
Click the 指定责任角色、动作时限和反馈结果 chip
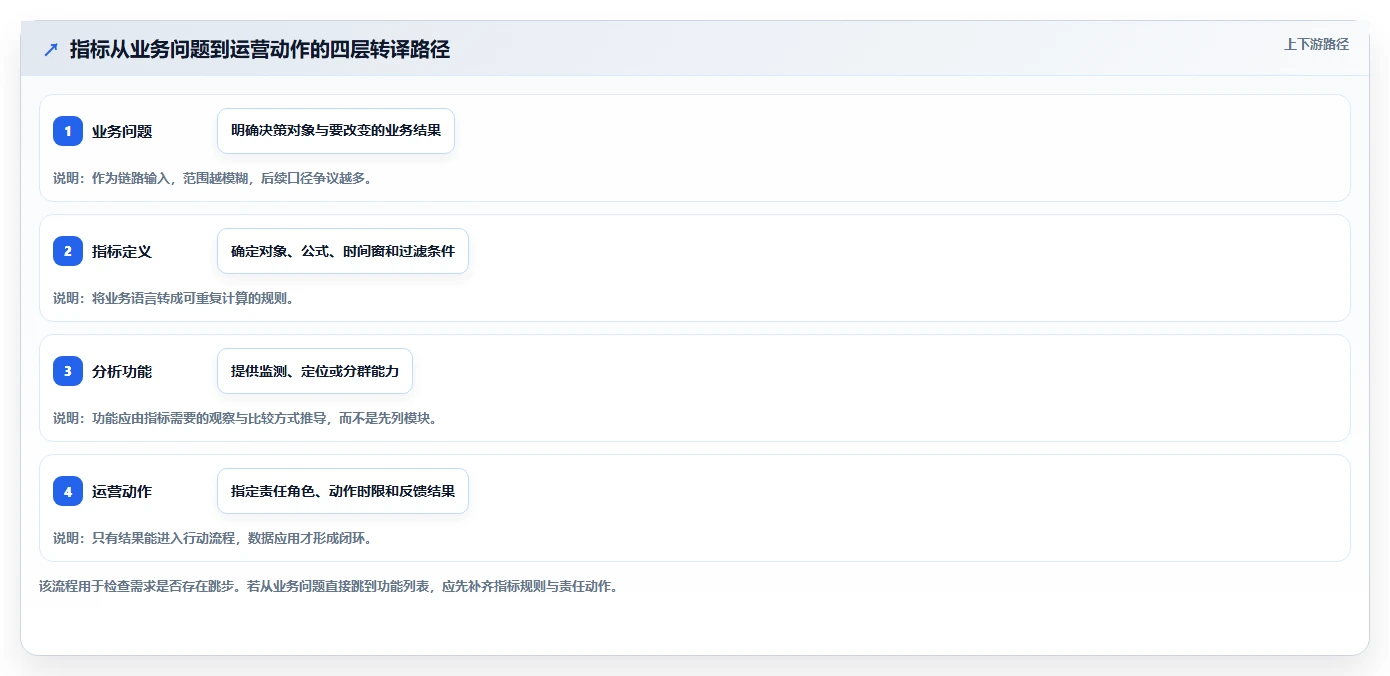[x=343, y=491]
